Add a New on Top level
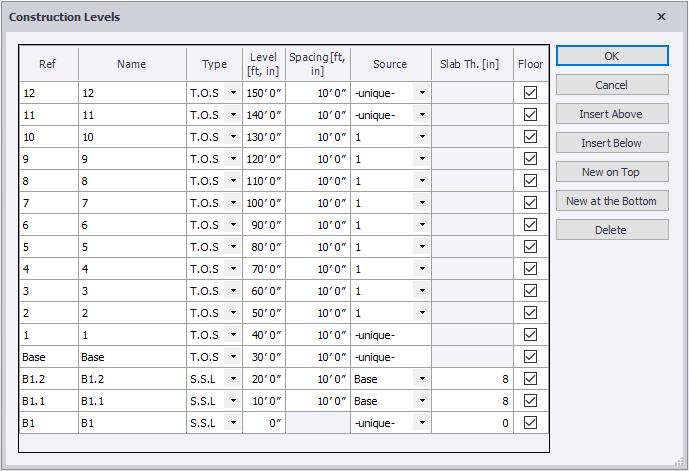This screenshot has width=689, height=471. click(x=611, y=172)
